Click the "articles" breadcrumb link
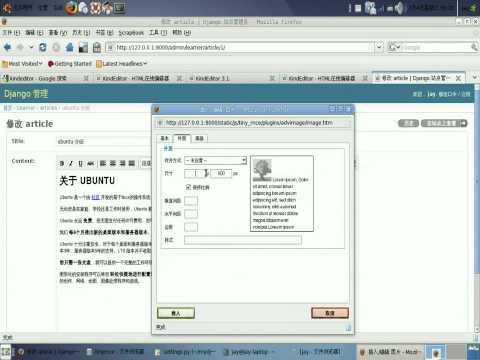 [x=49, y=108]
